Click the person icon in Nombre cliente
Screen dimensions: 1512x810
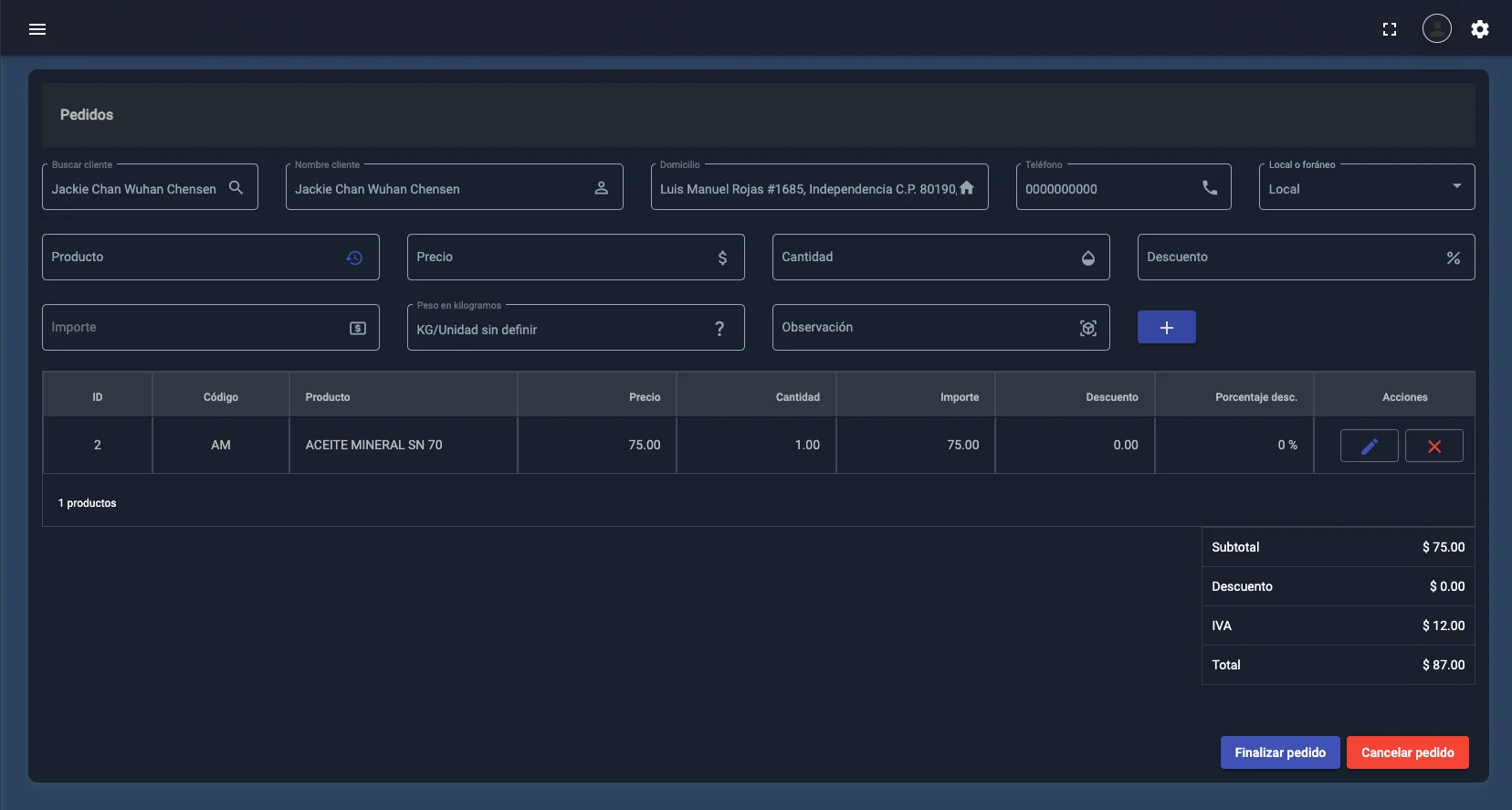602,188
